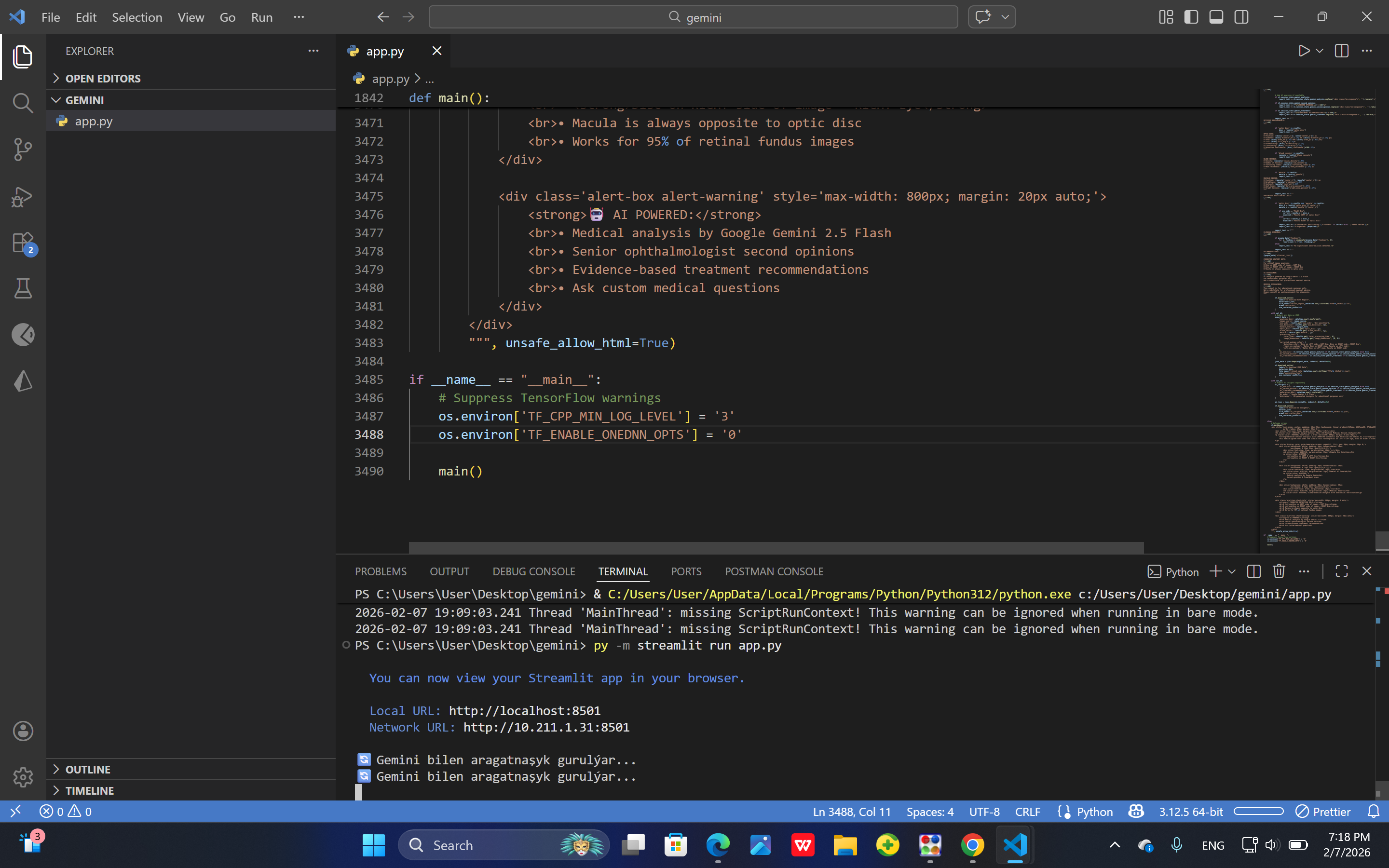Switch to the PROBLEMS panel tab
1389x868 pixels.
[381, 572]
